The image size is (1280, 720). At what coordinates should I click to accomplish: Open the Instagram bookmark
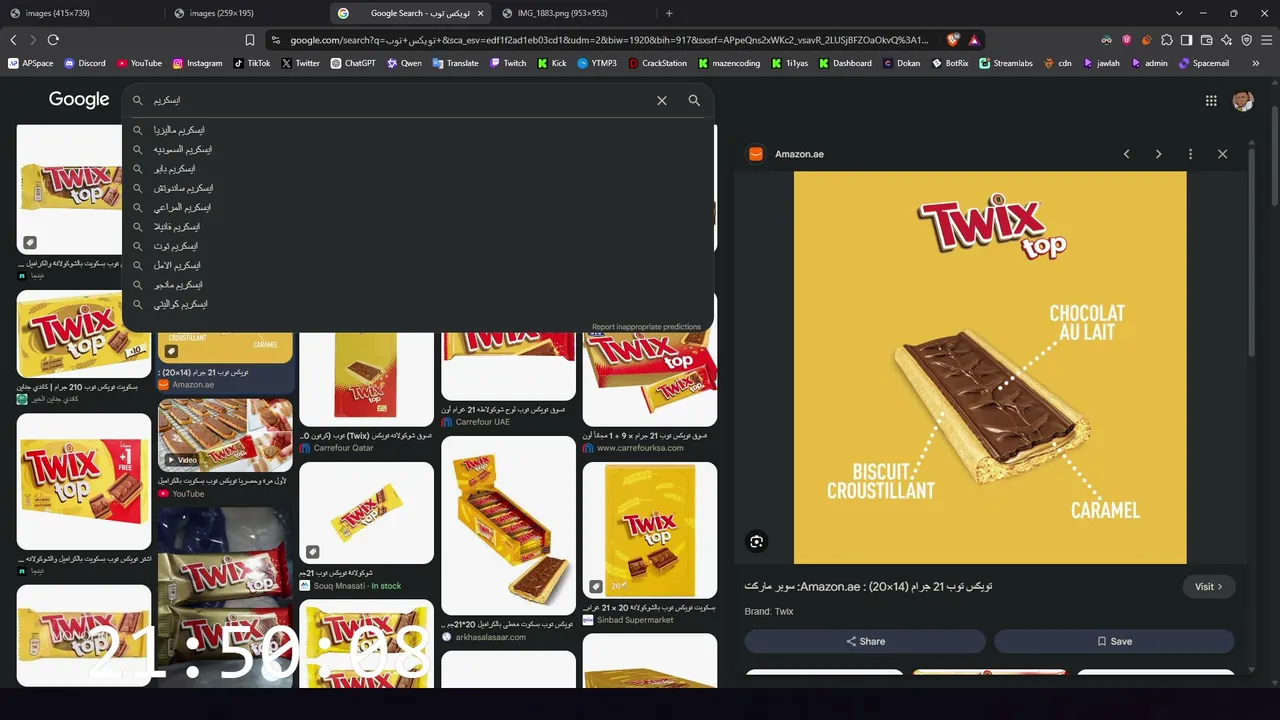[x=198, y=63]
